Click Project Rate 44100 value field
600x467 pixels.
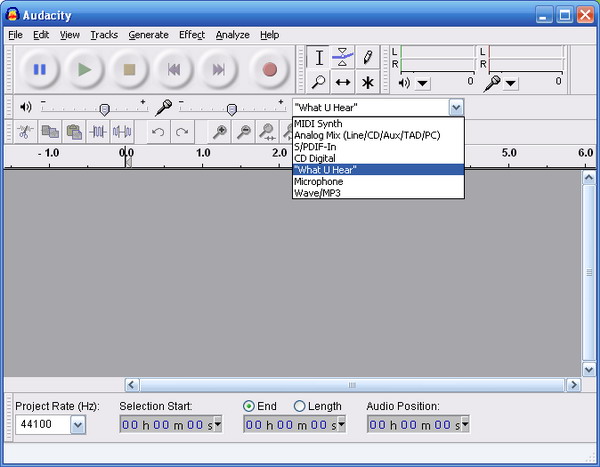pyautogui.click(x=43, y=425)
